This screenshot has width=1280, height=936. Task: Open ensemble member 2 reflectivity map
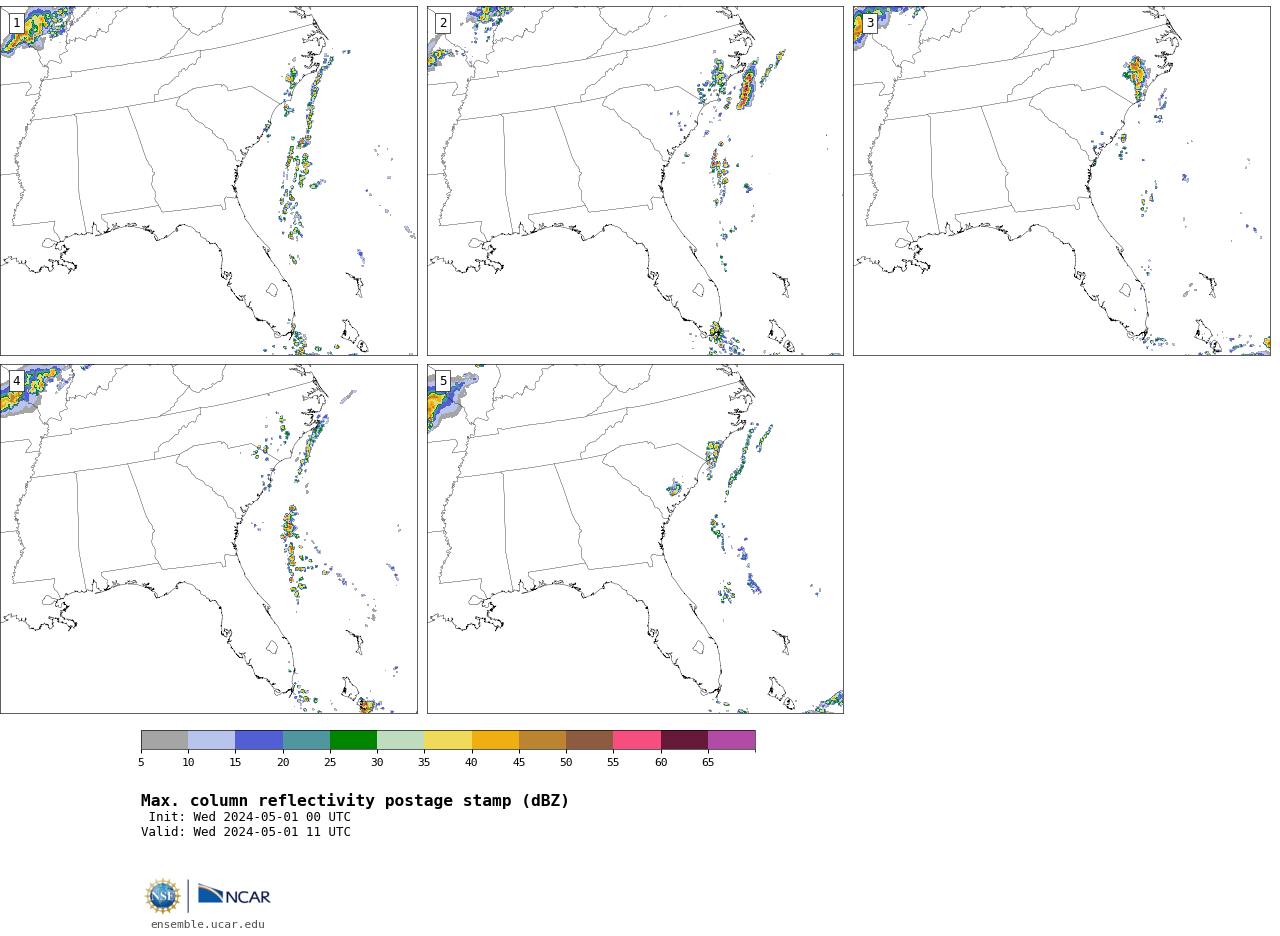click(635, 181)
